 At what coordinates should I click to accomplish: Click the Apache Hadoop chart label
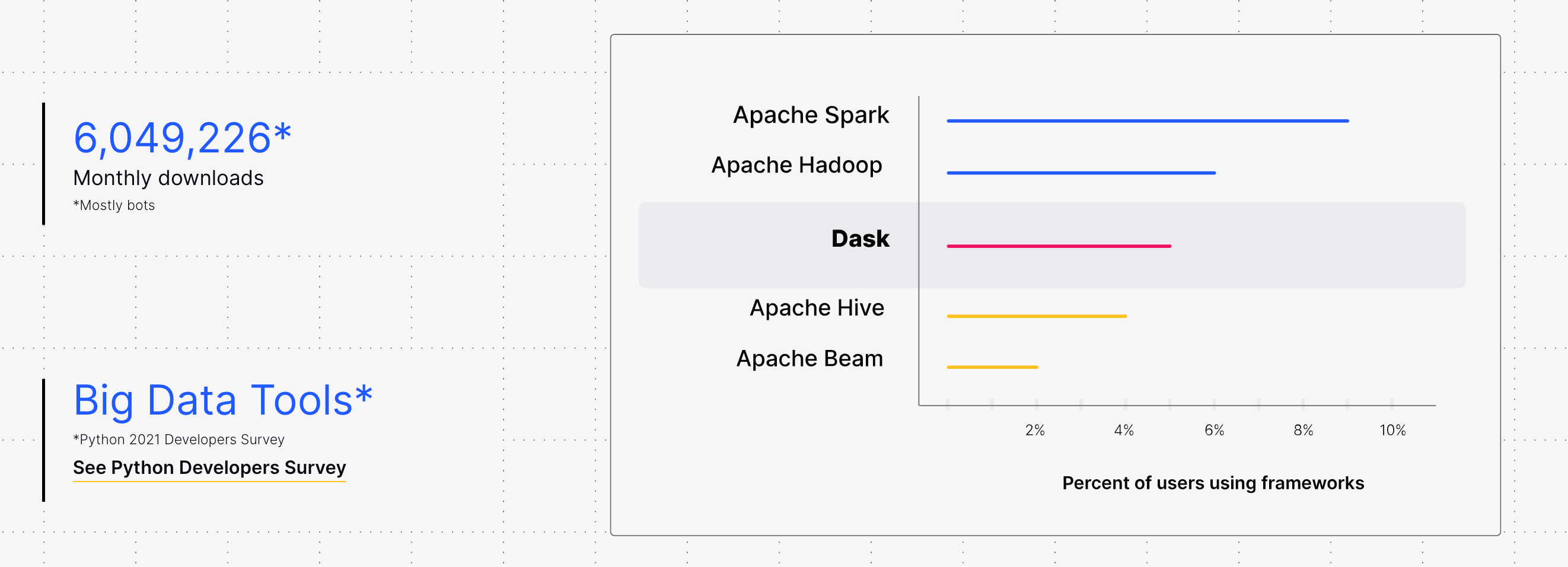click(796, 165)
